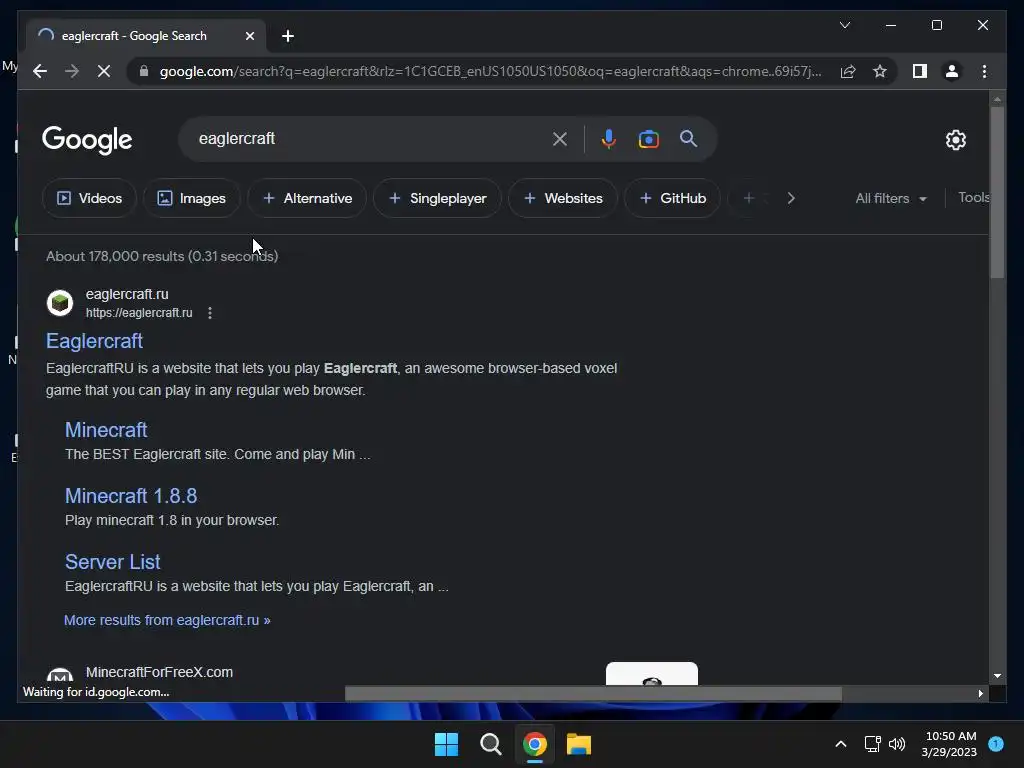Viewport: 1024px width, 768px height.
Task: Show hidden system tray icons
Action: [x=840, y=744]
